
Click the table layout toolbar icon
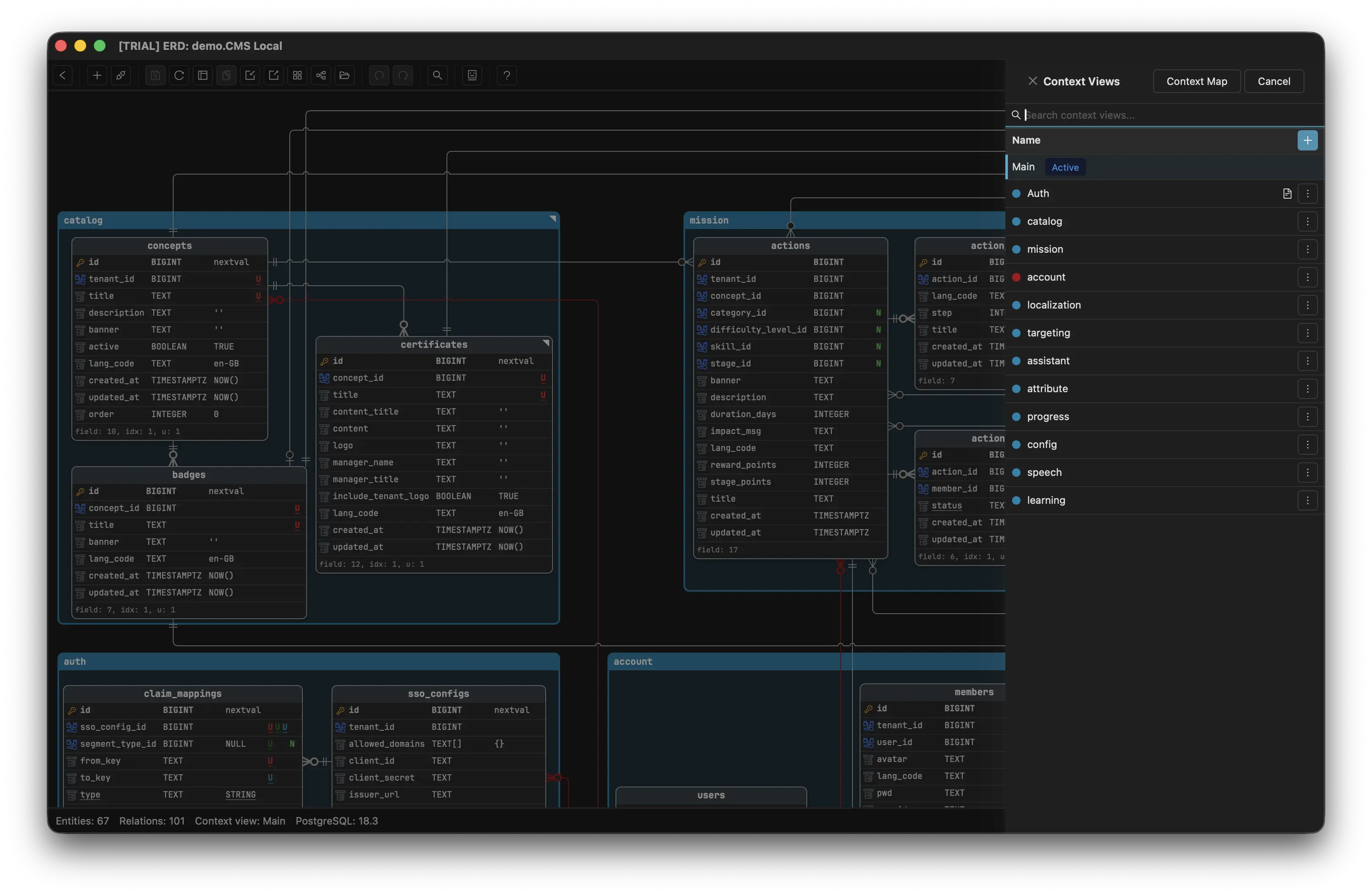point(202,75)
